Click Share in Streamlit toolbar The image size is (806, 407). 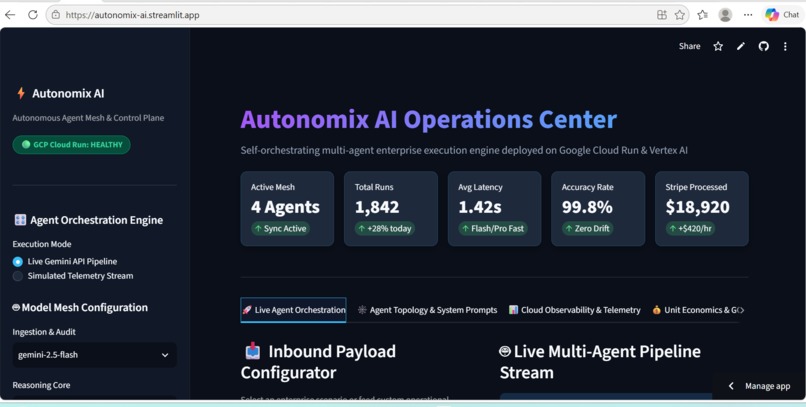(x=689, y=46)
